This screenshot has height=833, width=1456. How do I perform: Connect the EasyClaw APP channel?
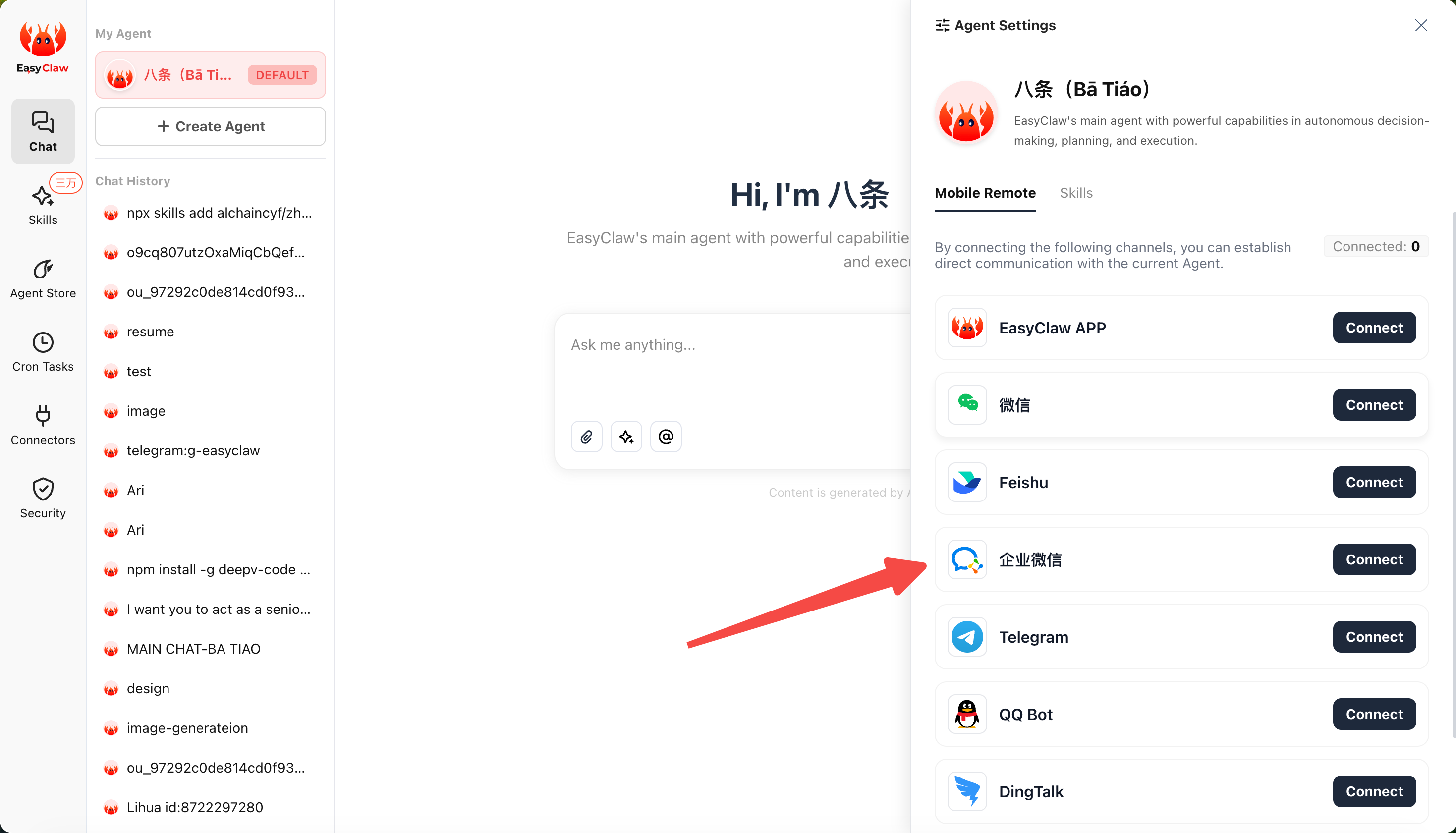[x=1374, y=328]
